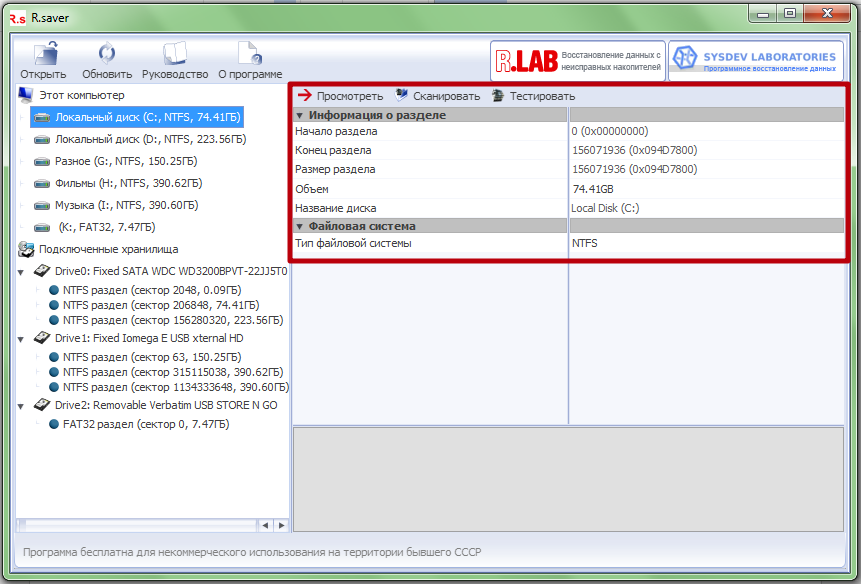
Task: Click the Тестировать button
Action: click(x=533, y=96)
